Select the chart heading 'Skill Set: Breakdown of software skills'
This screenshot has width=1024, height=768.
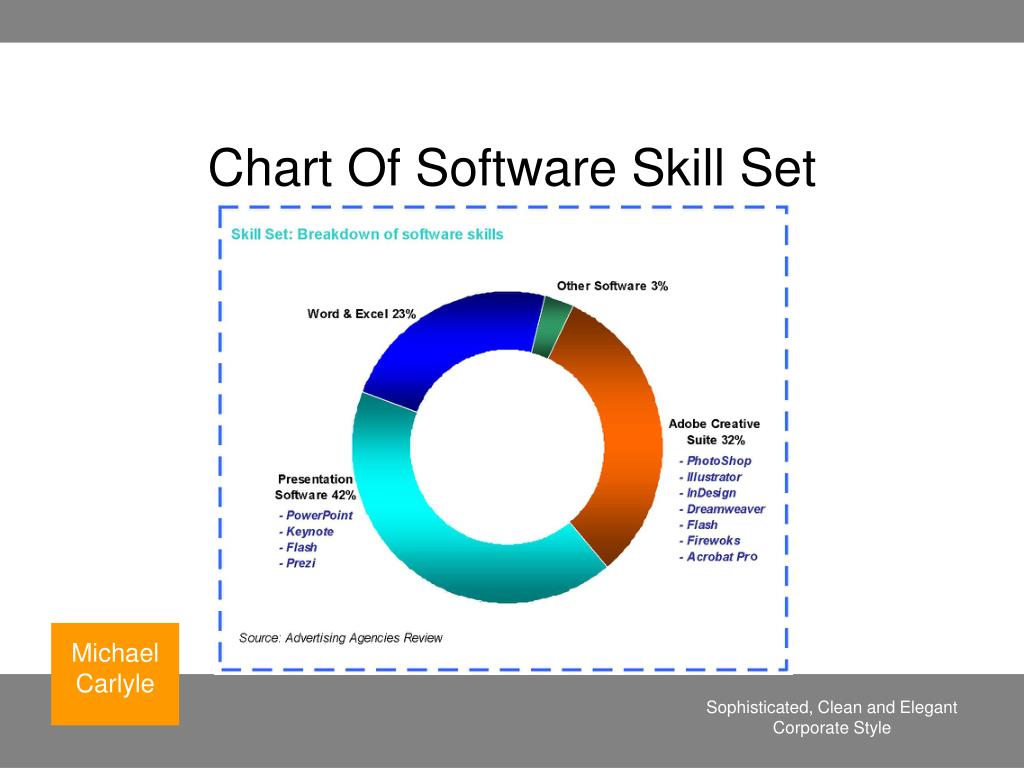[x=367, y=234]
